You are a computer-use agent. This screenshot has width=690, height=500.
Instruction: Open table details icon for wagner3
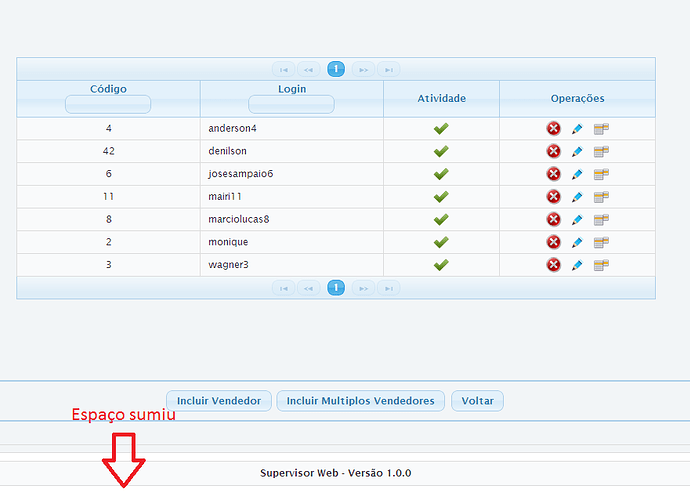[601, 265]
